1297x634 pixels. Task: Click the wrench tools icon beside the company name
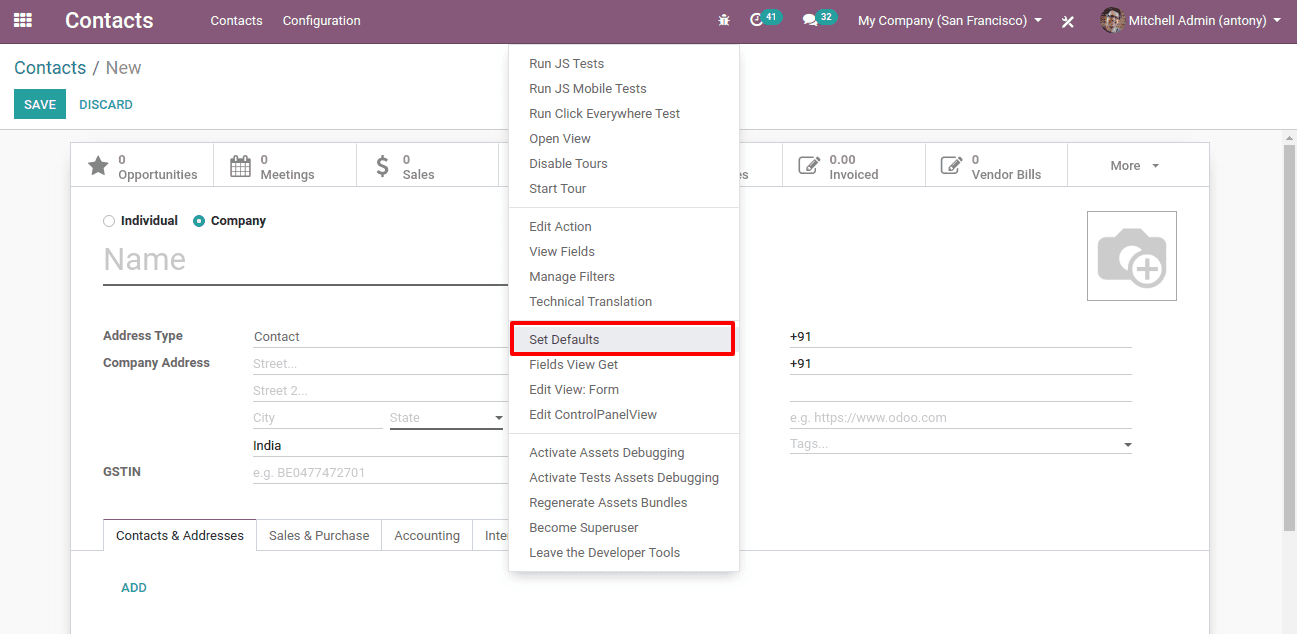pyautogui.click(x=1068, y=21)
